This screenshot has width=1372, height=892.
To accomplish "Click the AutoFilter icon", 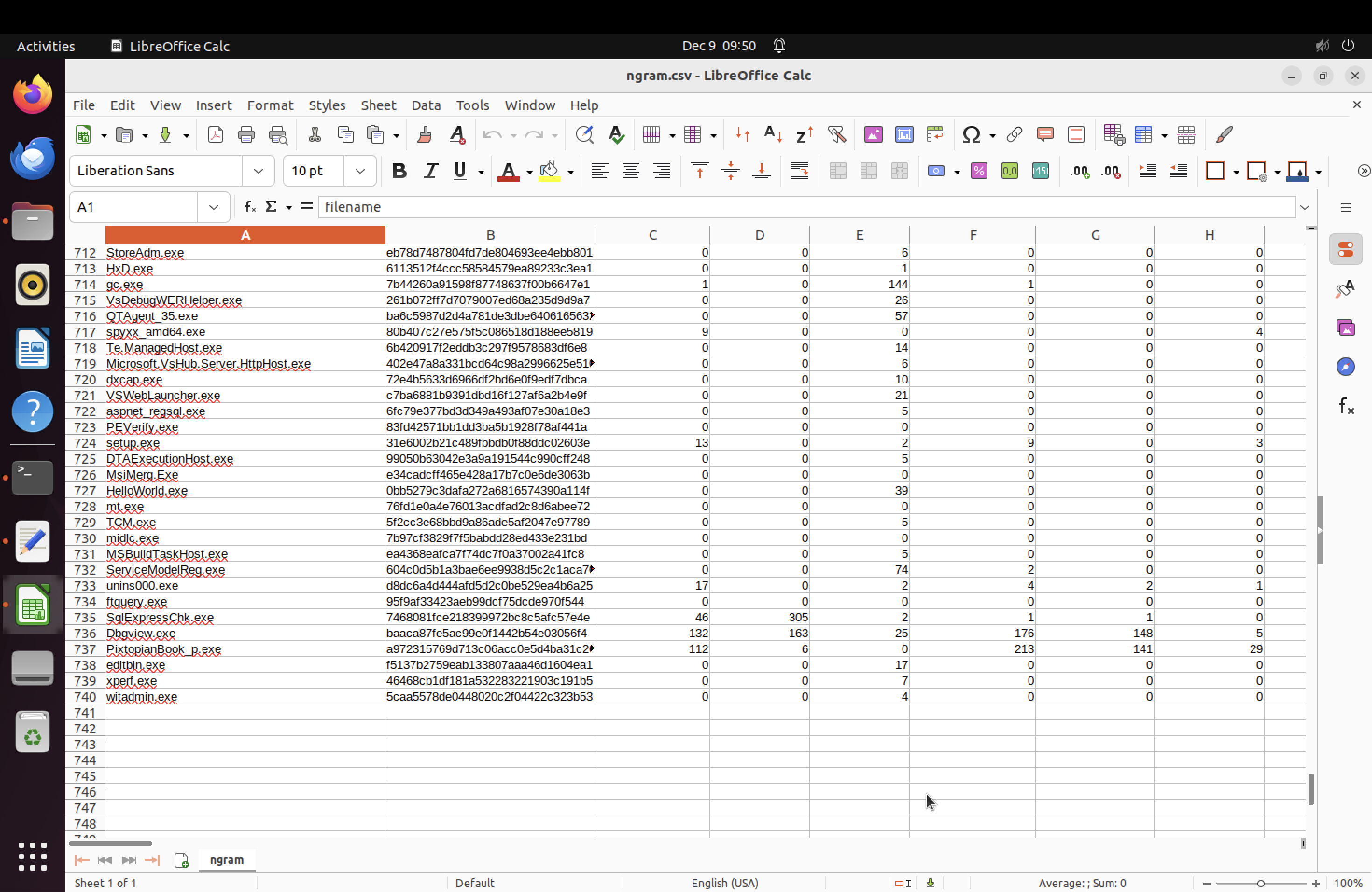I will tap(836, 135).
